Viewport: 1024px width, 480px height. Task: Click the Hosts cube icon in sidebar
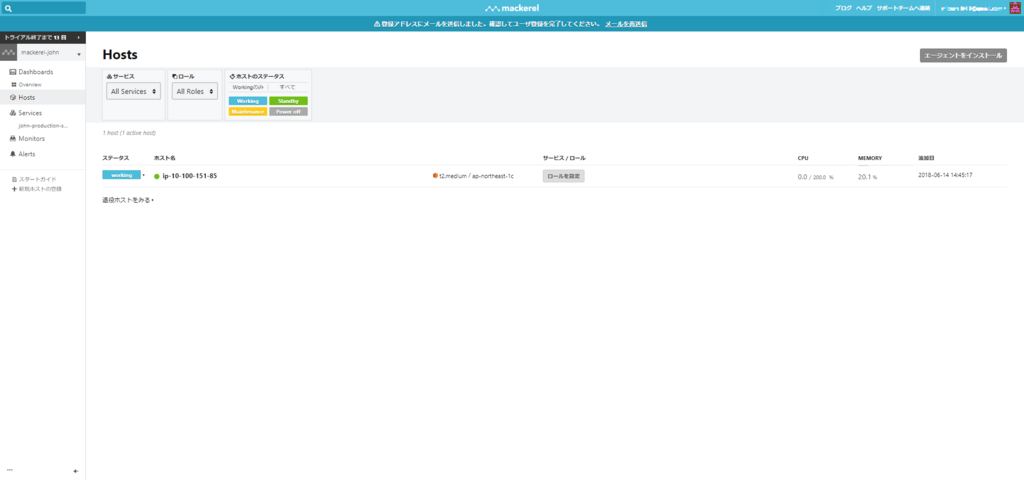(12, 97)
